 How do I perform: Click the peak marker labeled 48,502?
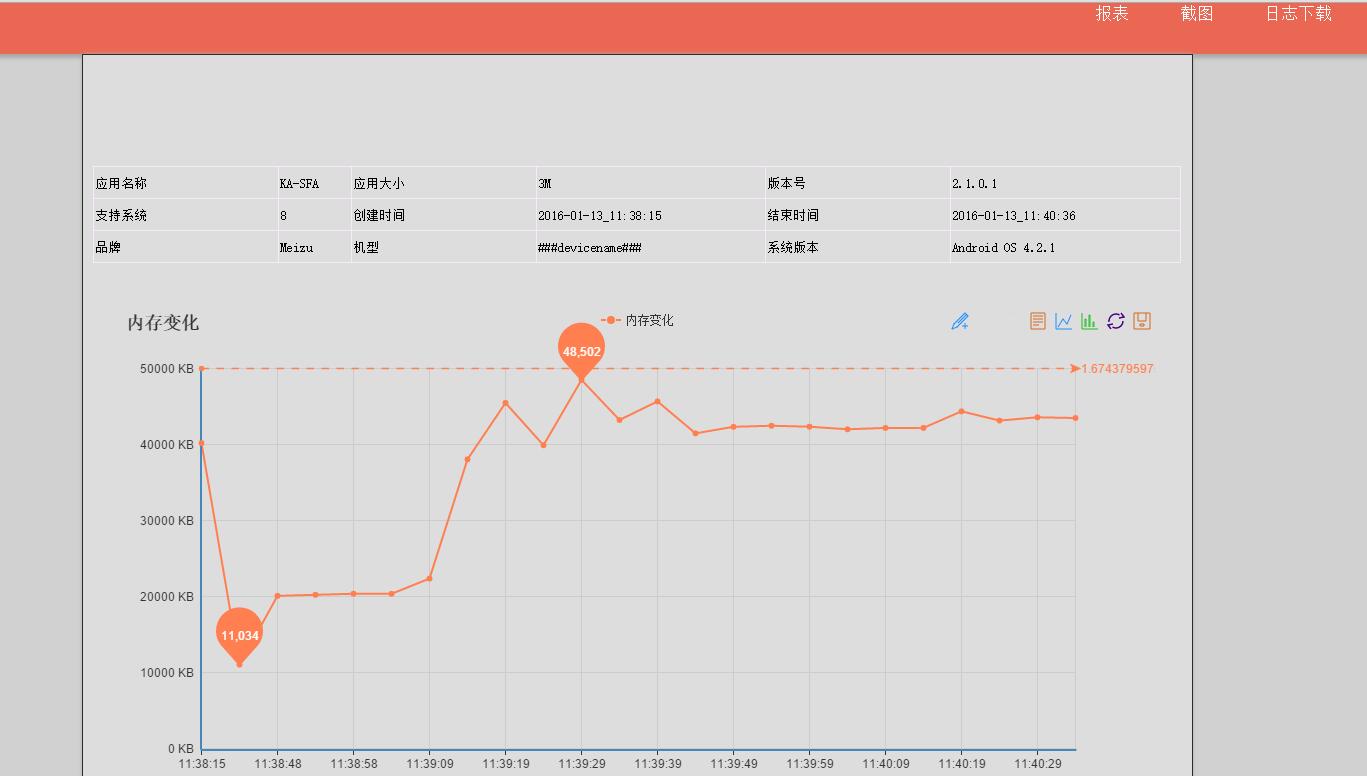pyautogui.click(x=582, y=350)
